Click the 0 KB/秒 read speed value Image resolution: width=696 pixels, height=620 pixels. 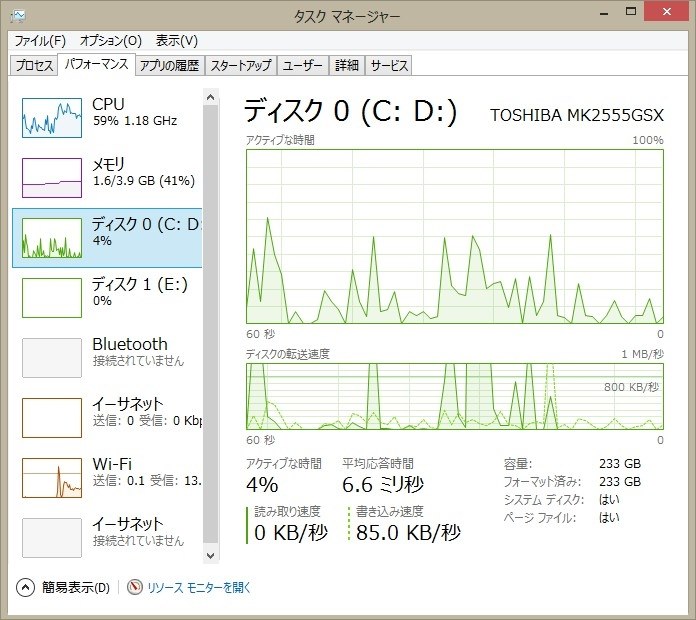pos(291,533)
